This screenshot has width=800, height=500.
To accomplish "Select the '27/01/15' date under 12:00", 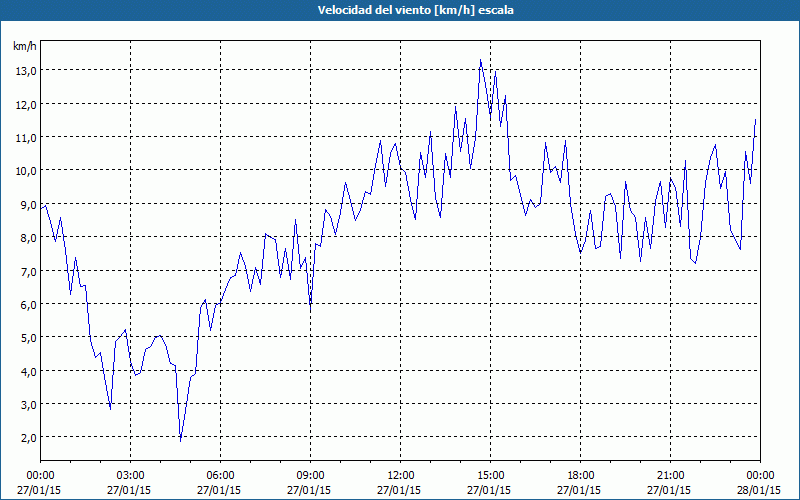I will click(399, 490).
